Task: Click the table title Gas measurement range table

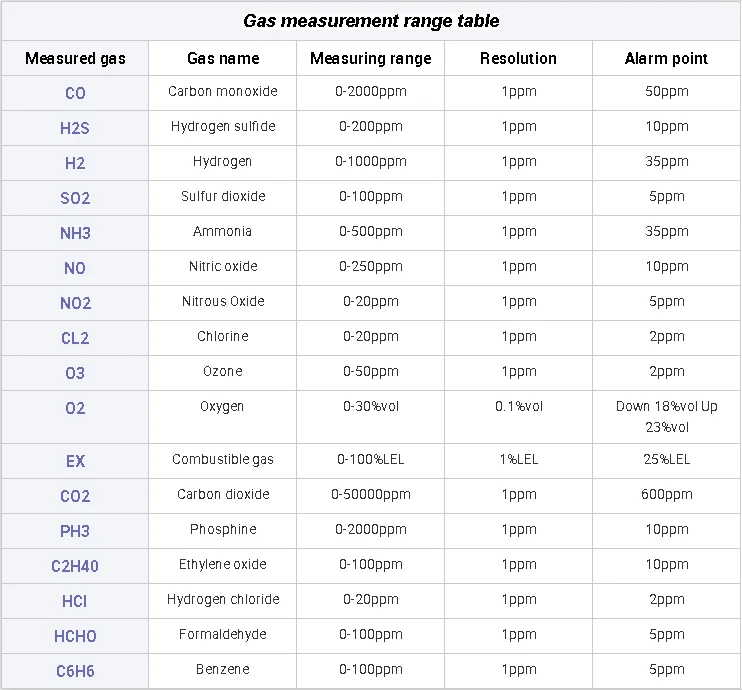Action: click(371, 21)
